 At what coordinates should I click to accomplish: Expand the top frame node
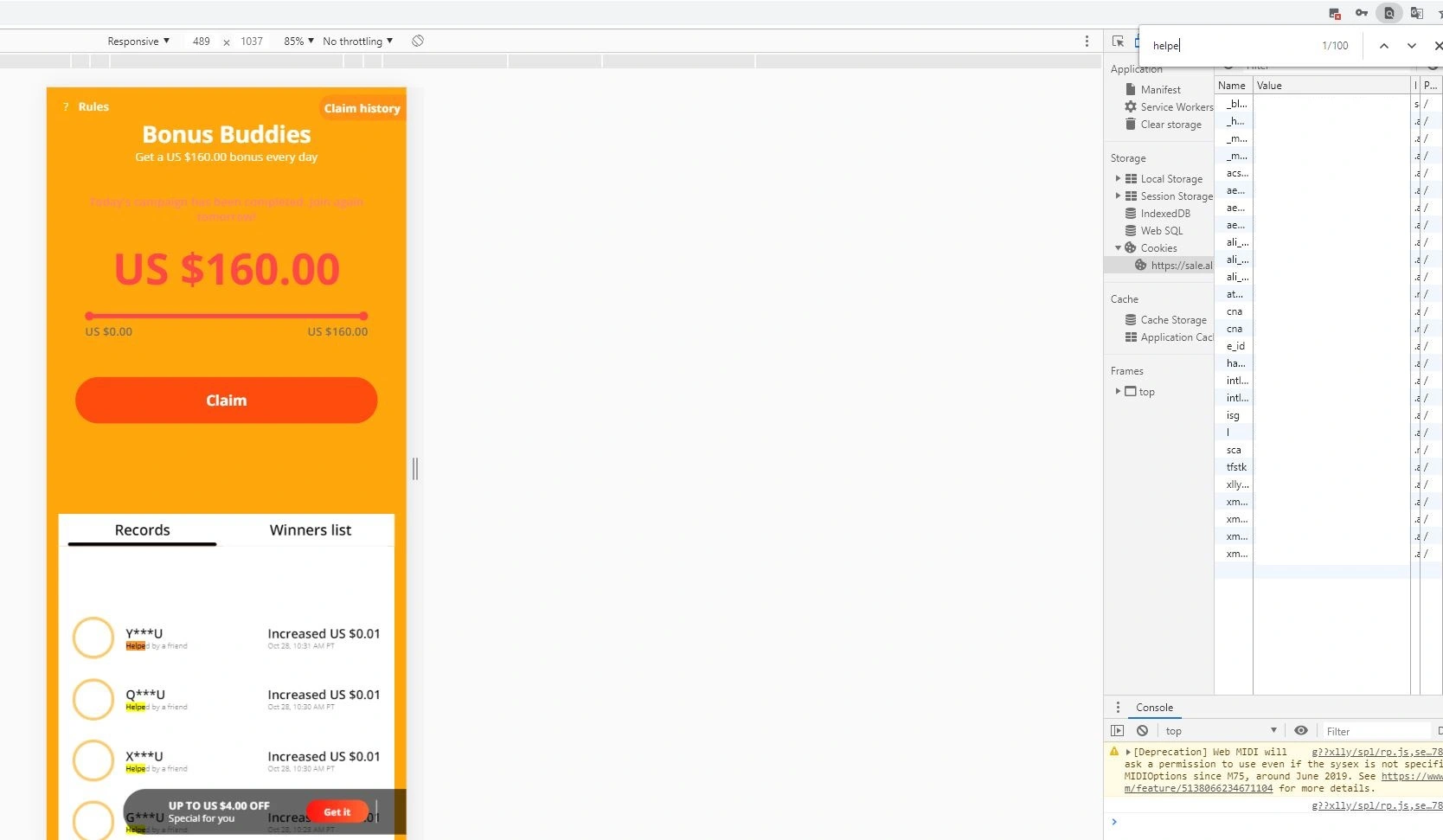(1118, 391)
